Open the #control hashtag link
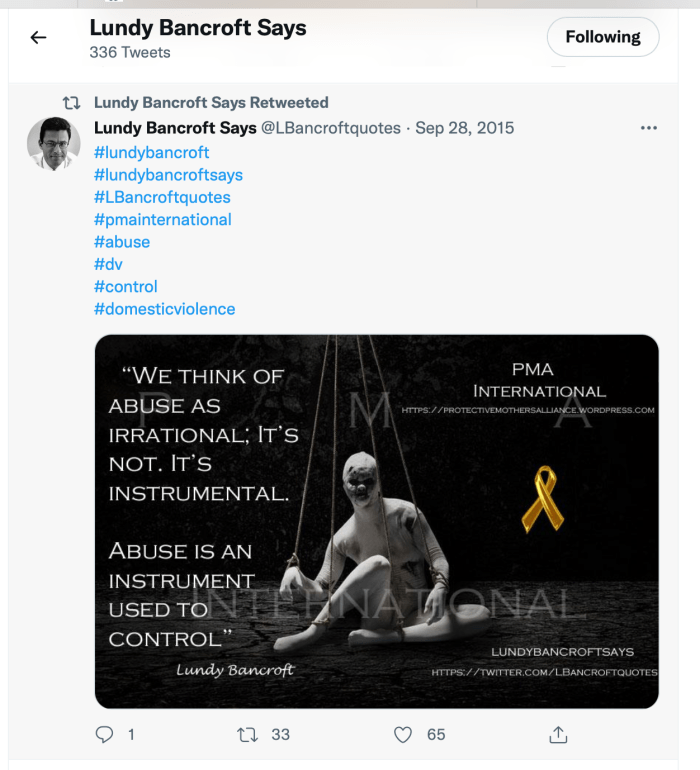This screenshot has width=700, height=770. point(126,287)
